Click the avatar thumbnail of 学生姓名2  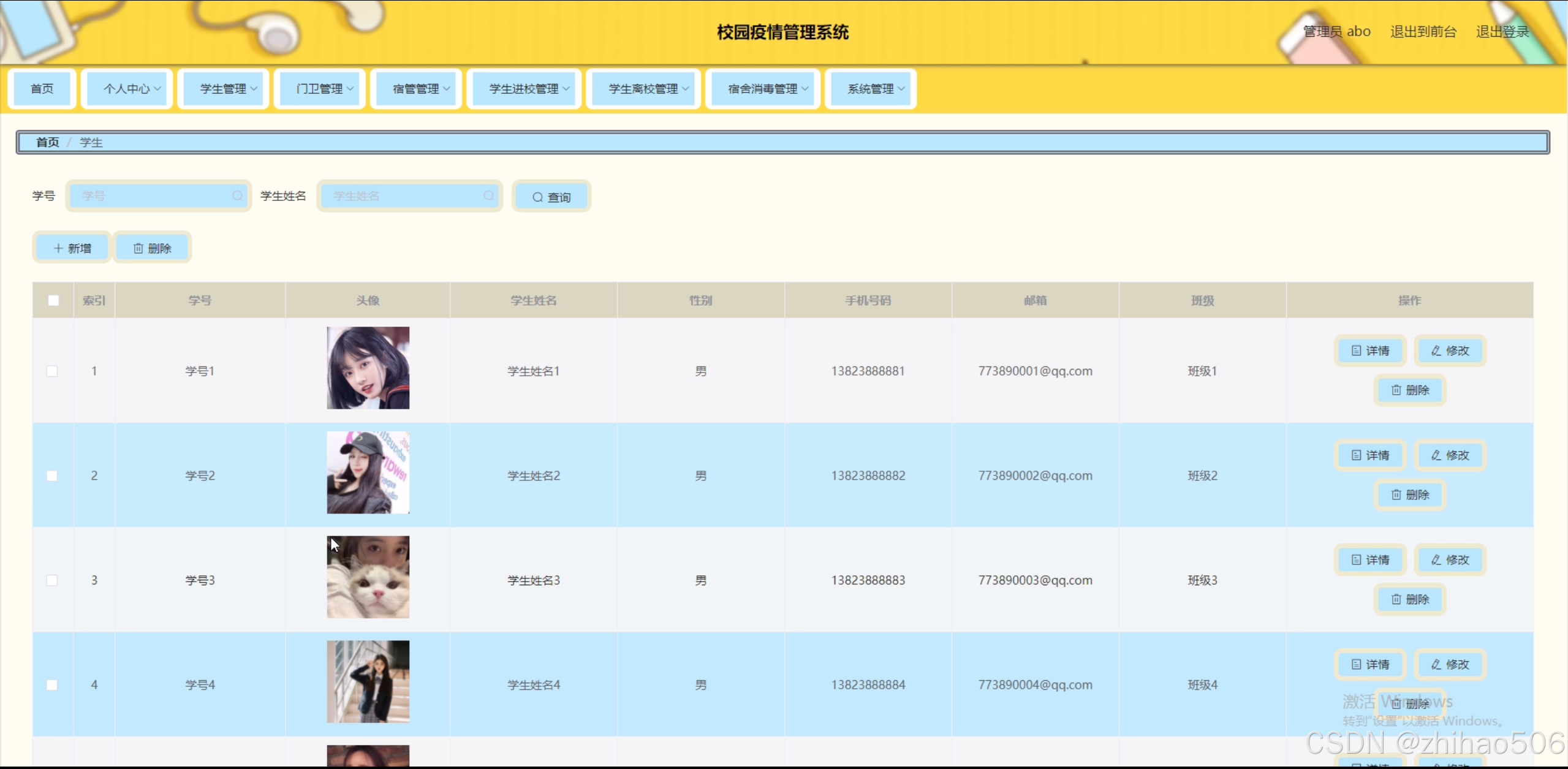[368, 472]
